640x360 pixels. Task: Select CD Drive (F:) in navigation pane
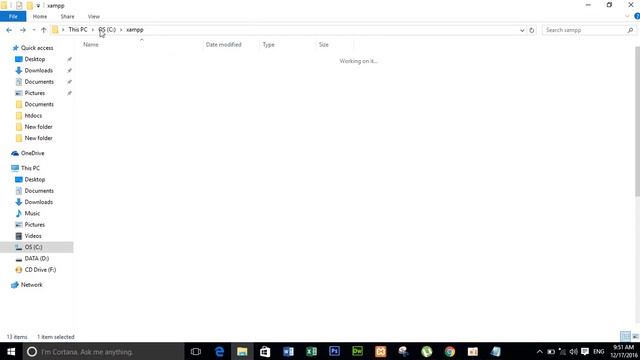40,270
